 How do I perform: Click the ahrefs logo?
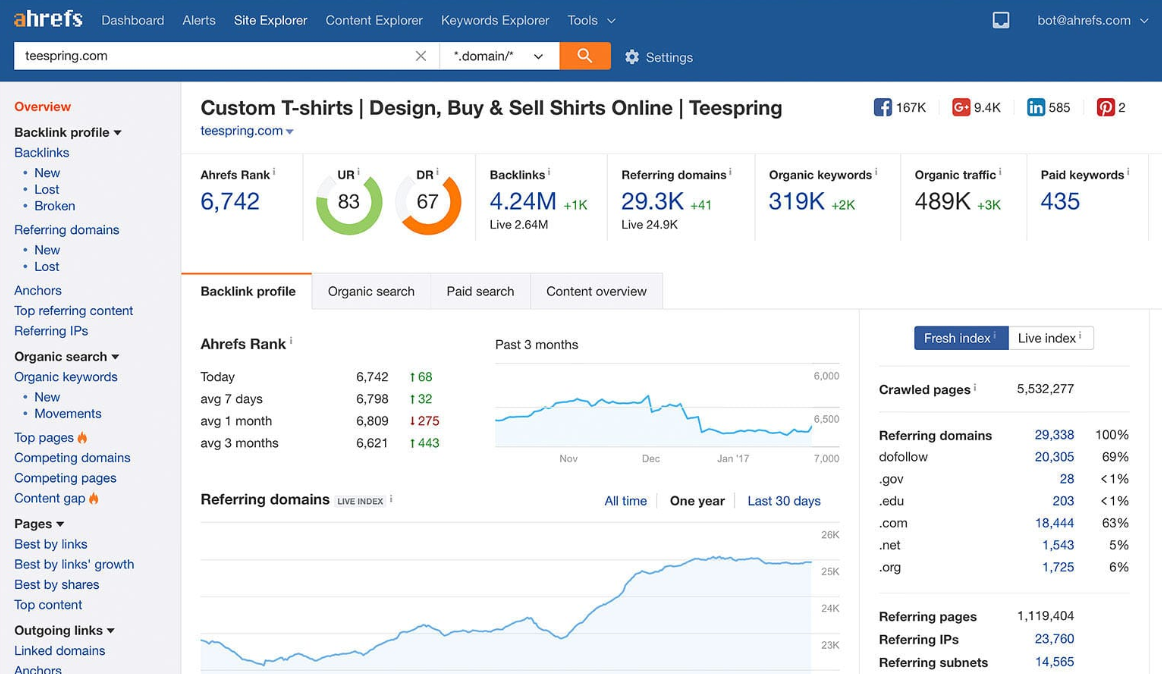(x=48, y=19)
